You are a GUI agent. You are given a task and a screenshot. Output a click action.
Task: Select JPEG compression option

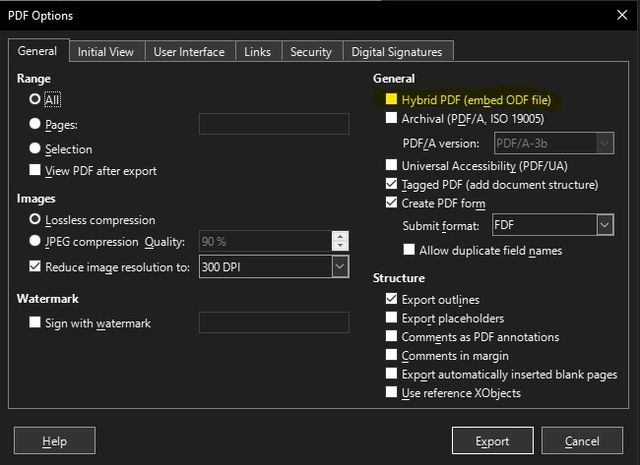pyautogui.click(x=36, y=241)
